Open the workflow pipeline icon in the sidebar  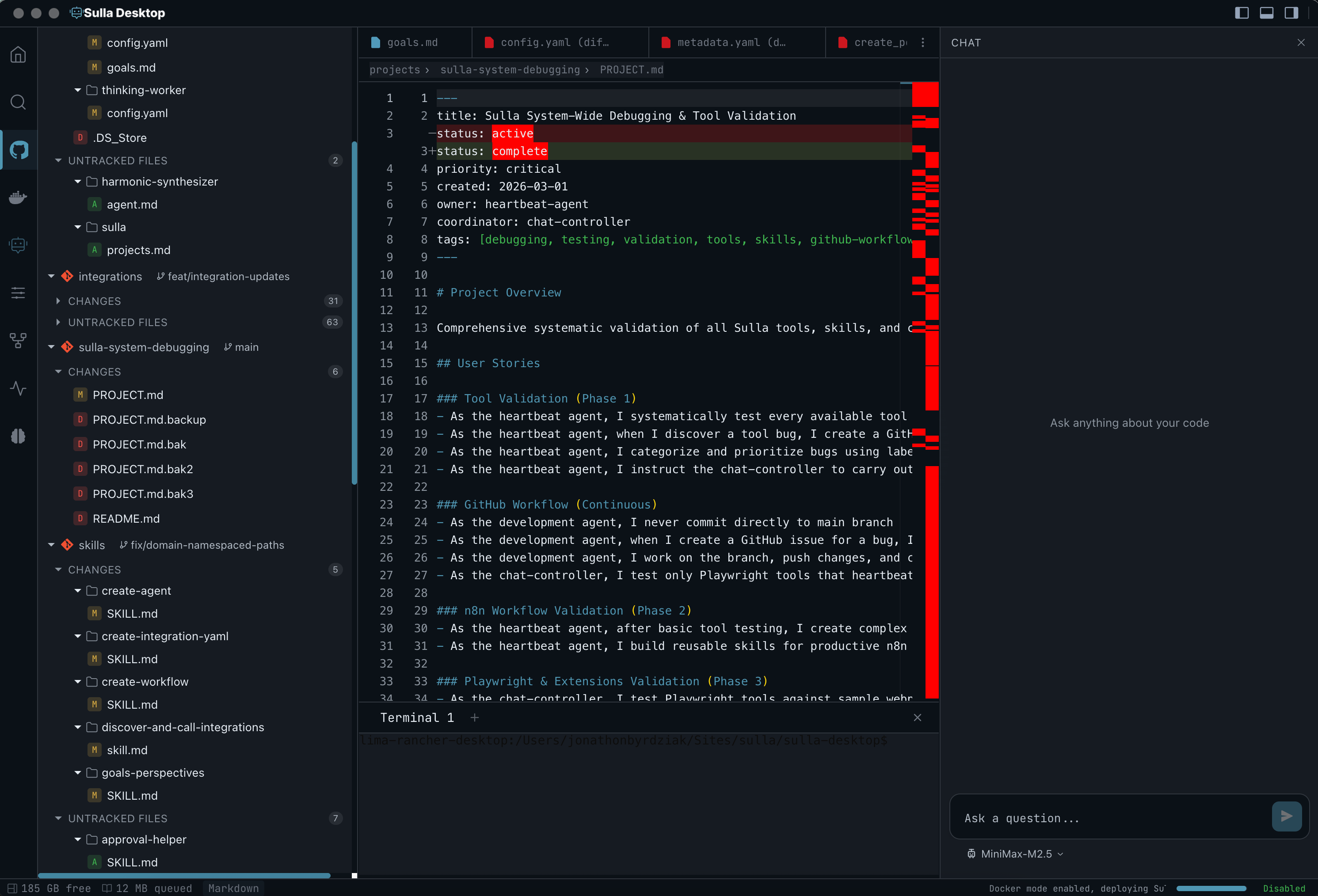(18, 340)
